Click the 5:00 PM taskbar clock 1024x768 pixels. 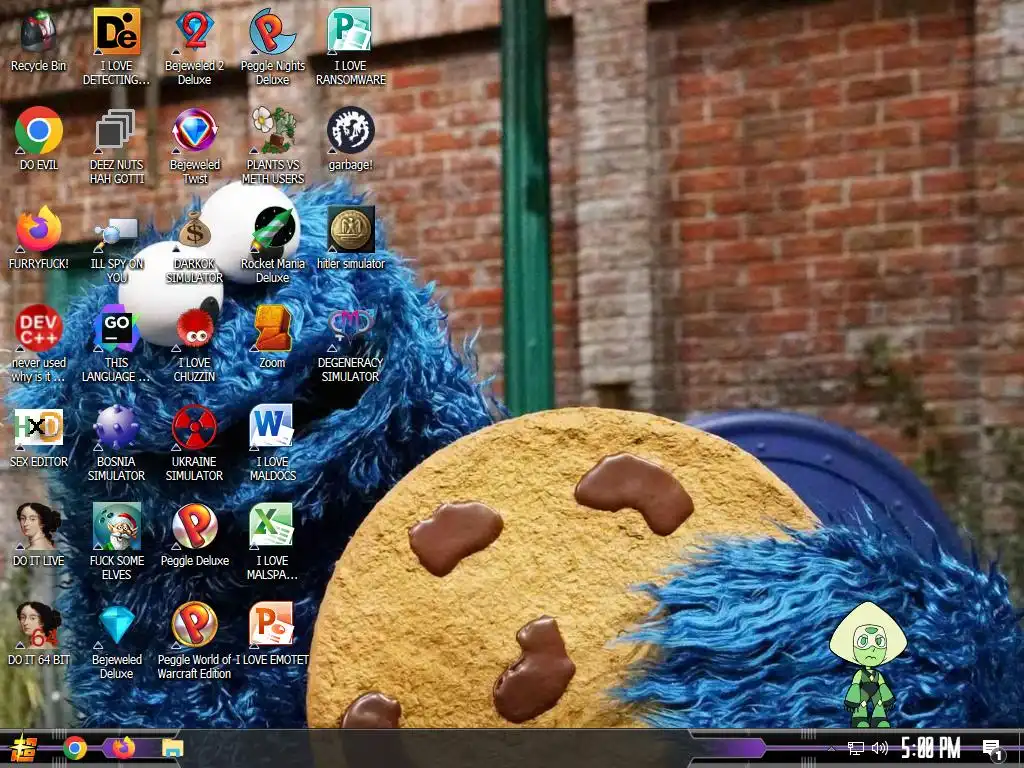931,748
